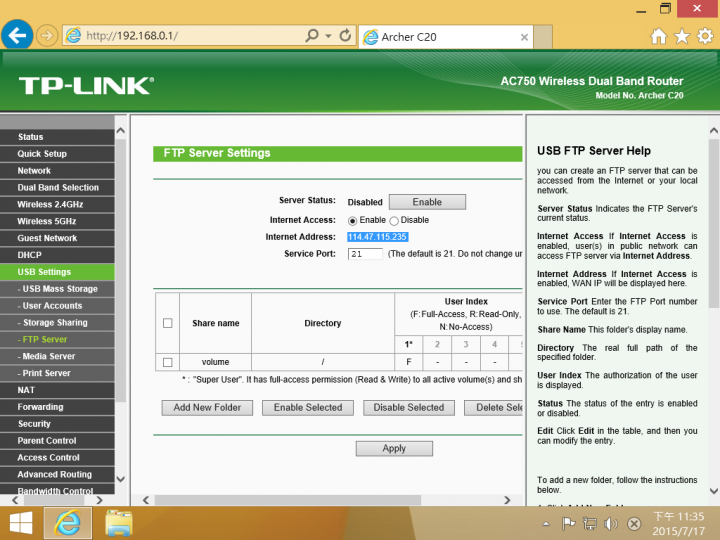
Task: Open Status in sidebar menu
Action: pos(57,137)
